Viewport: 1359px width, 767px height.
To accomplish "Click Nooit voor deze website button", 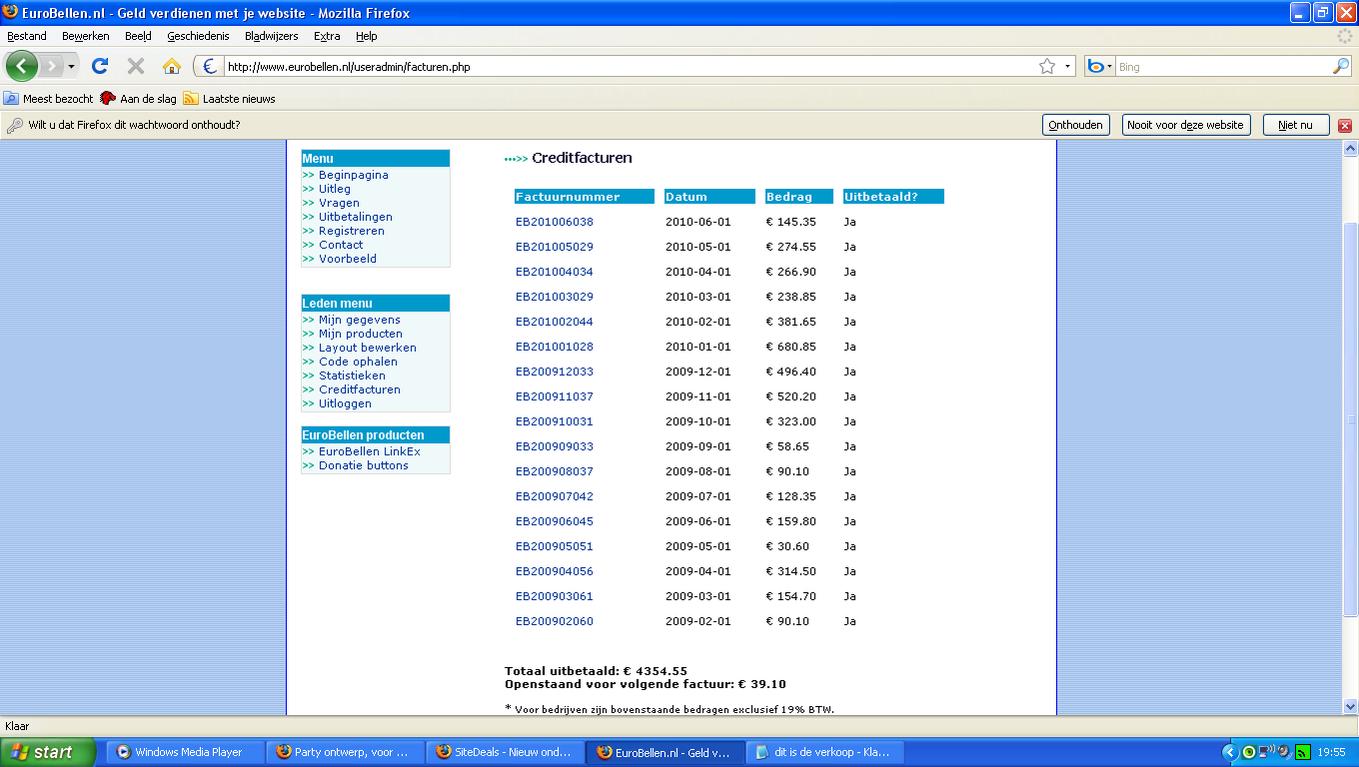I will (1185, 125).
